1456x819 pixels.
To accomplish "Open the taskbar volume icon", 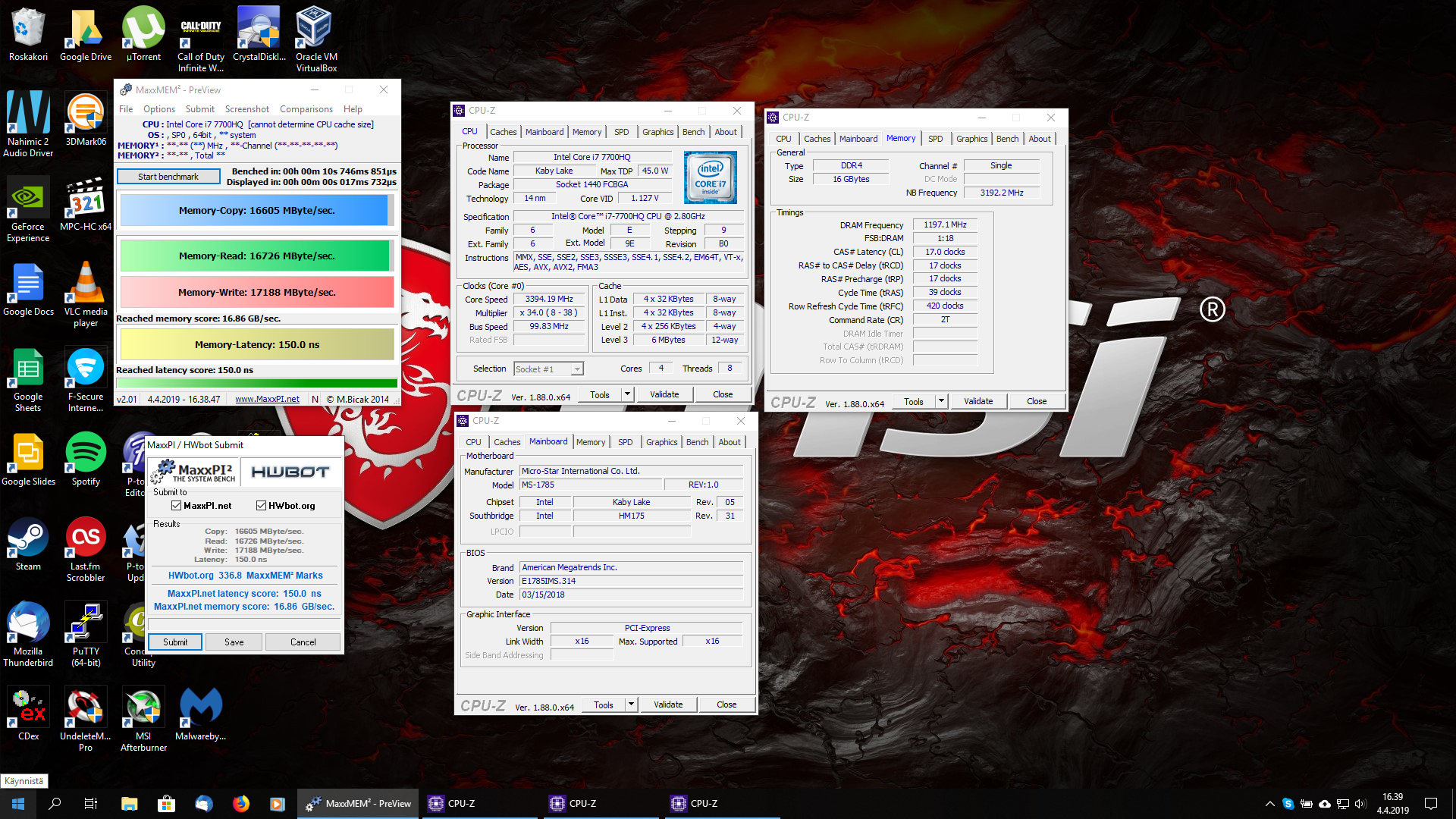I will [1360, 804].
